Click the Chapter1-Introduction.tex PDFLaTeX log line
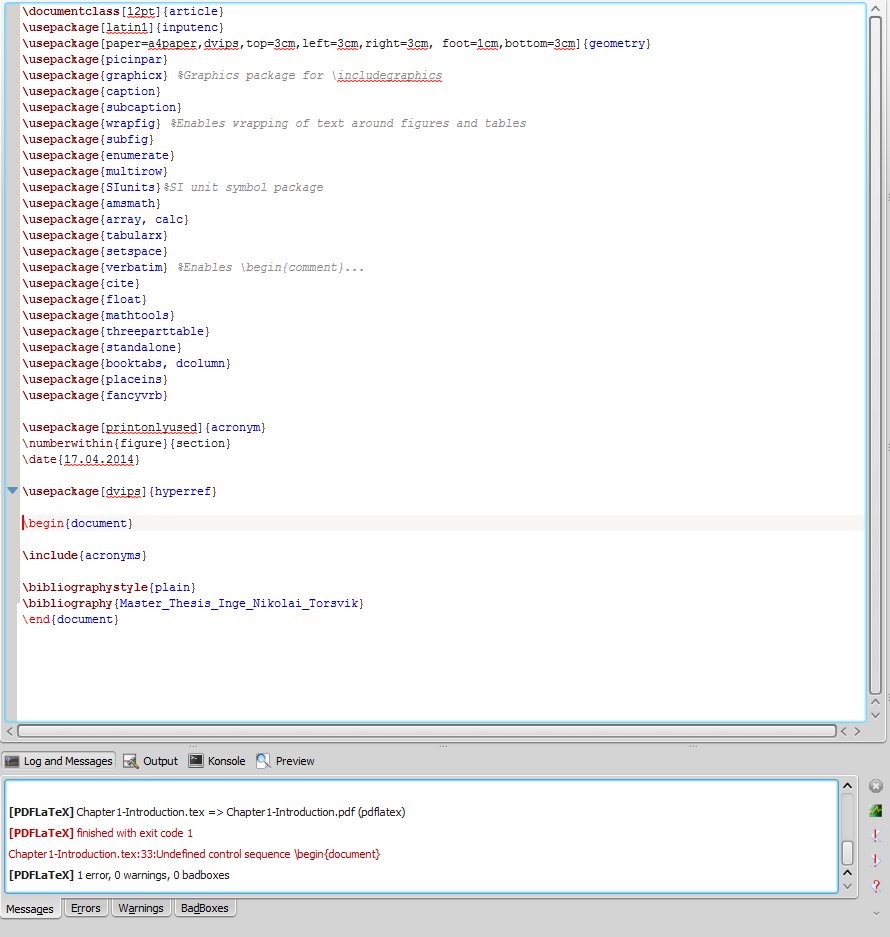Viewport: 890px width, 937px height. 207,812
